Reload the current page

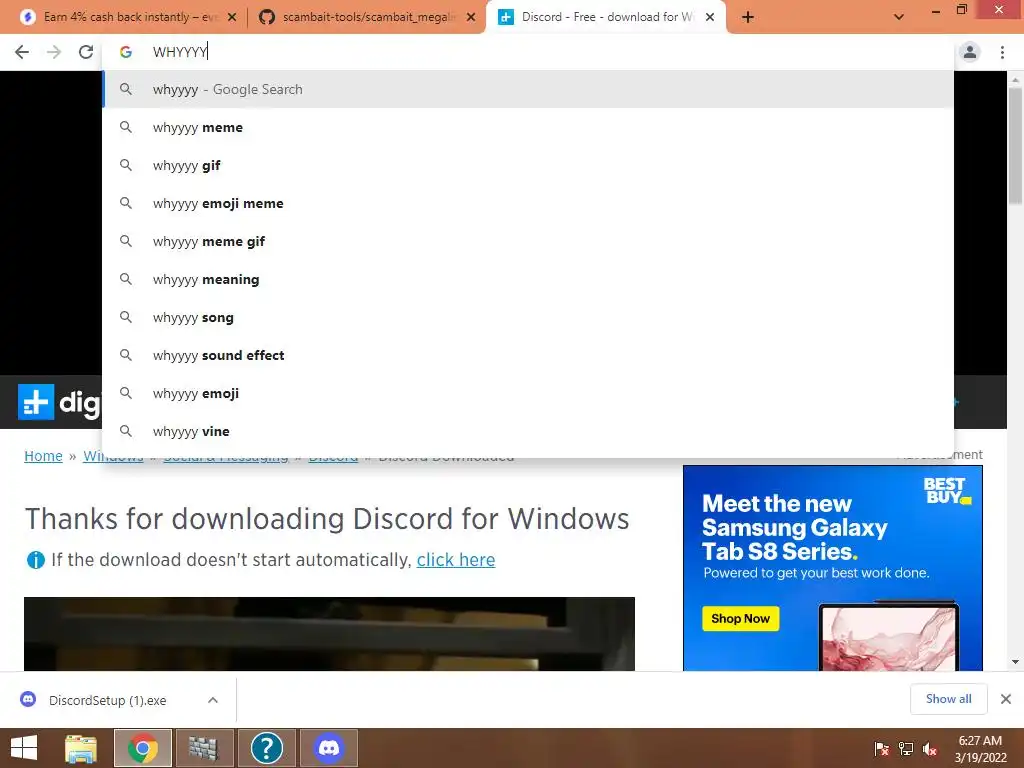pos(86,52)
